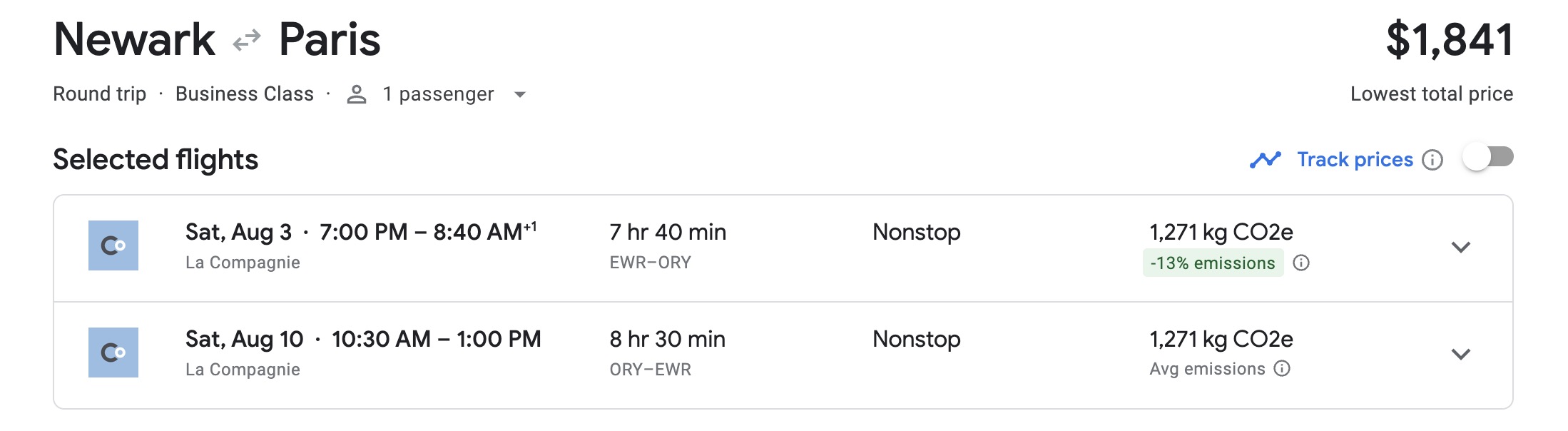Click info icon next to -13% emissions
This screenshot has width=1568, height=431.
(x=1301, y=263)
